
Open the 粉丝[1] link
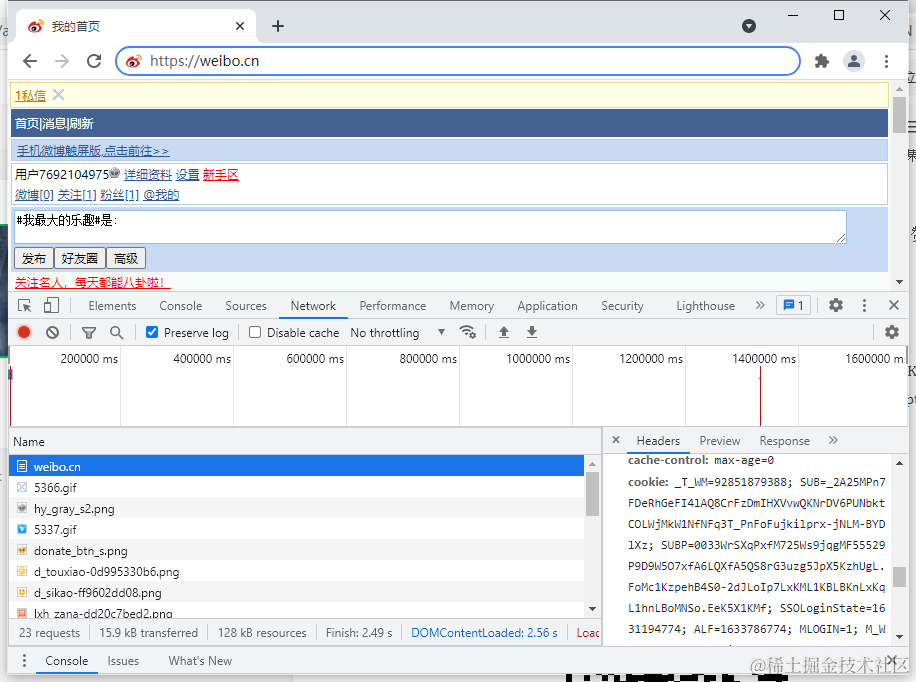point(119,195)
